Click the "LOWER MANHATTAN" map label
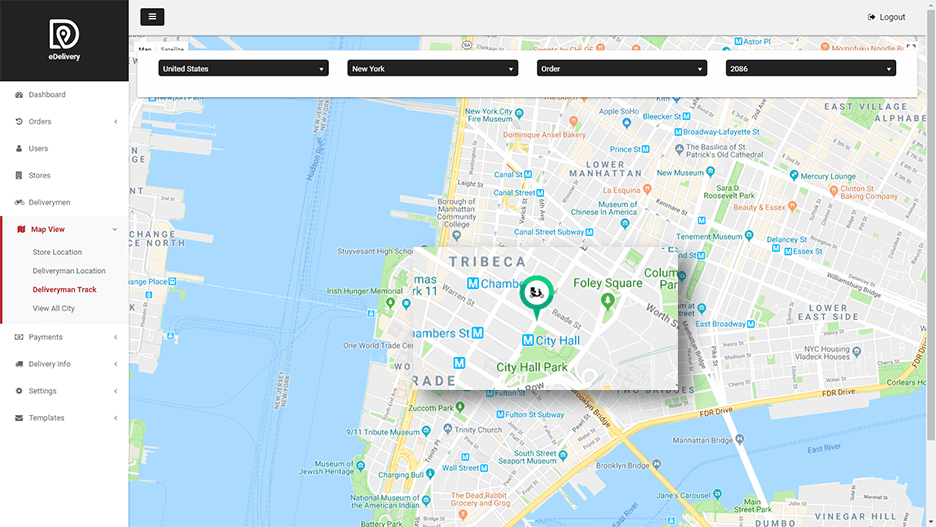Screen dimensions: 936x527 tap(605, 169)
